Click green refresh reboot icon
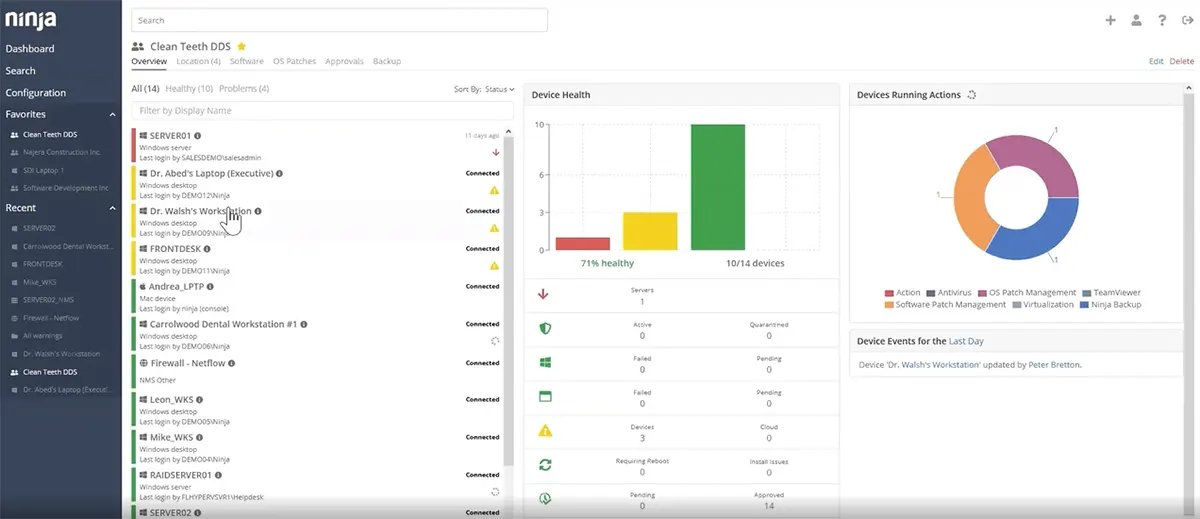The image size is (1200, 519). (545, 465)
